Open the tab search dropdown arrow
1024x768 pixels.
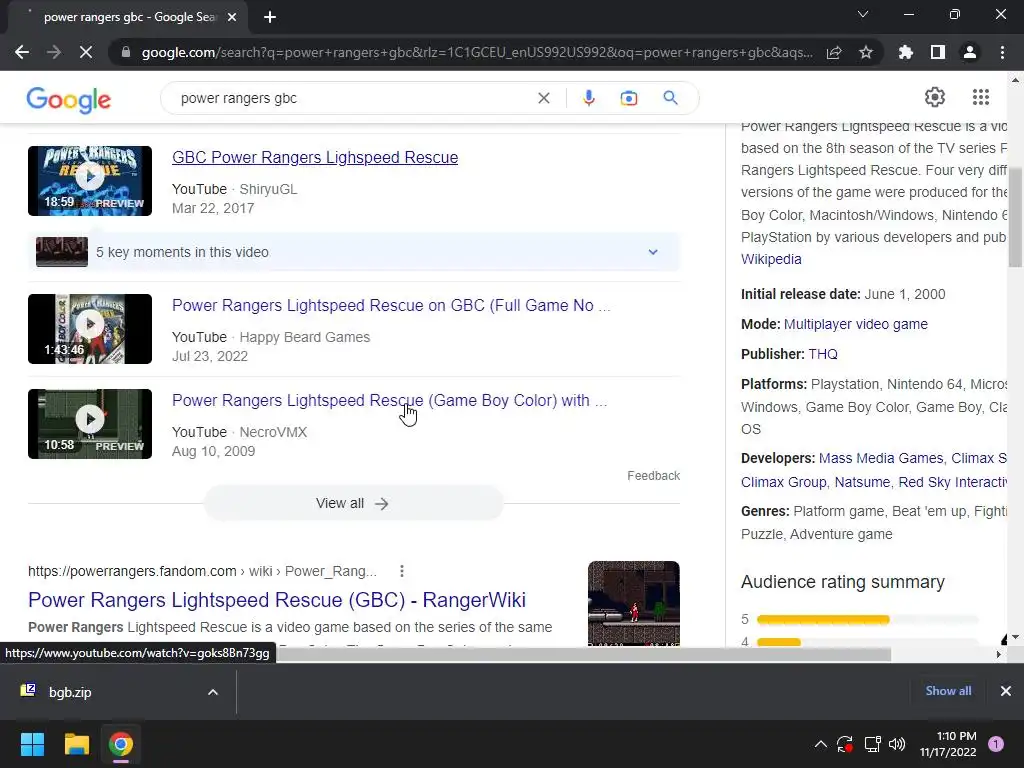(x=863, y=14)
